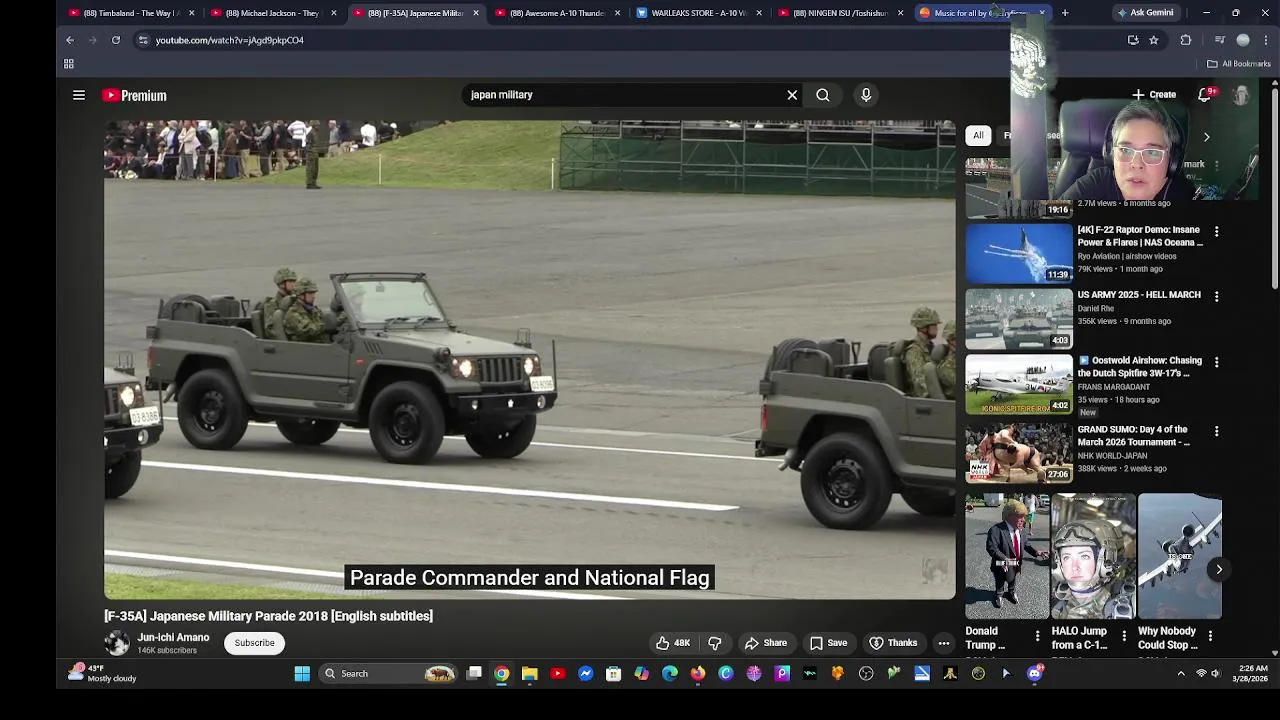Viewport: 1280px width, 720px height.
Task: Switch to NINGEN ISU tab
Action: 840,13
